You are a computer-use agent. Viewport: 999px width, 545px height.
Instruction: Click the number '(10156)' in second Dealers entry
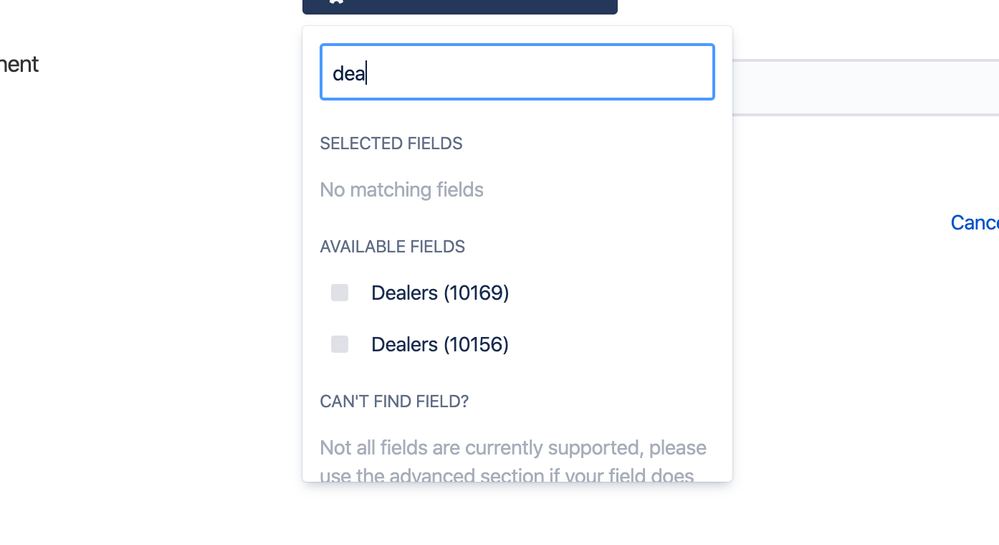tap(476, 344)
